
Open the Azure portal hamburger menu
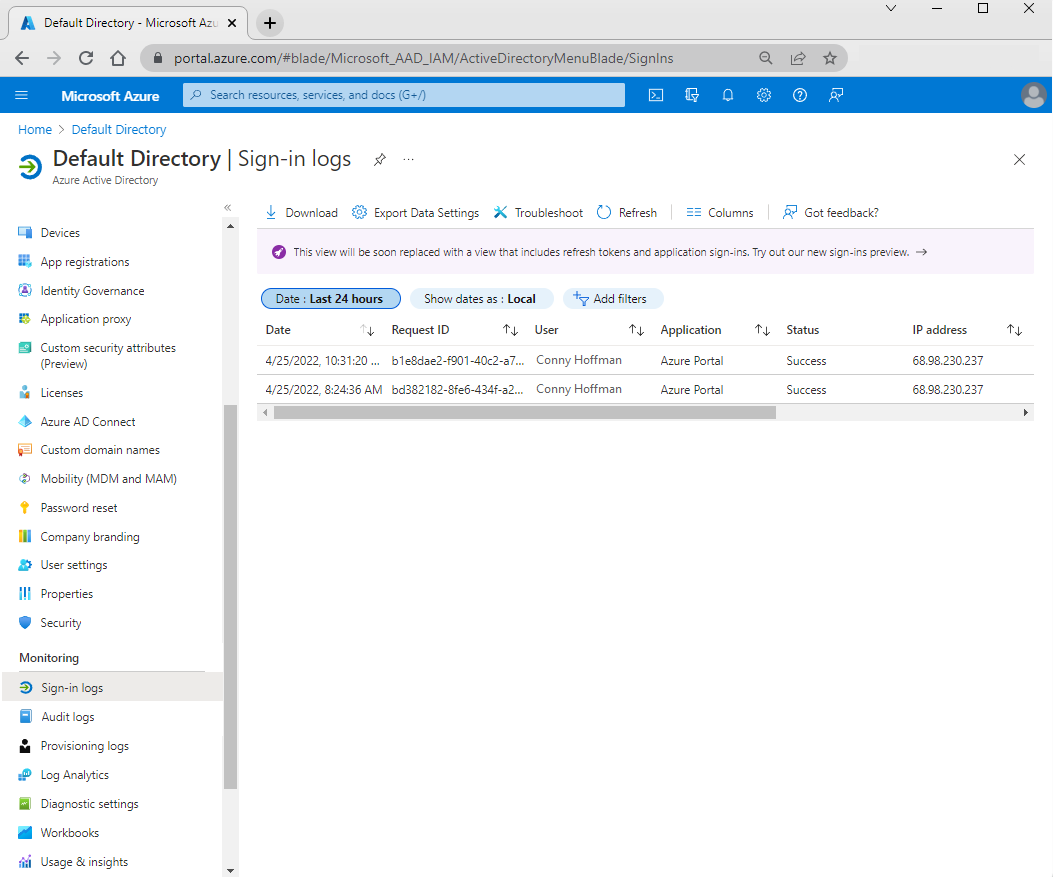[21, 95]
